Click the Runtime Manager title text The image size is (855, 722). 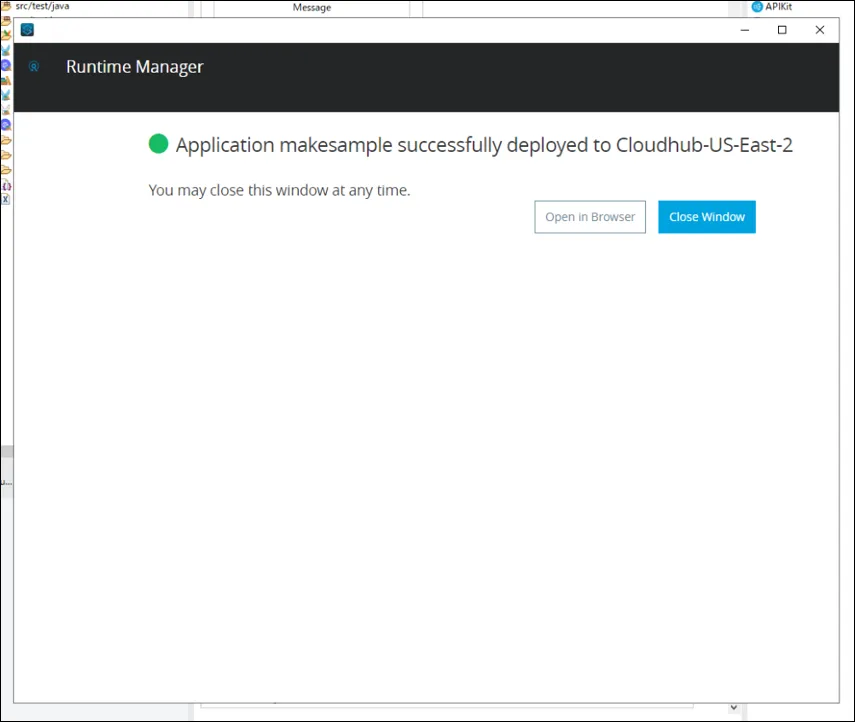coord(135,67)
